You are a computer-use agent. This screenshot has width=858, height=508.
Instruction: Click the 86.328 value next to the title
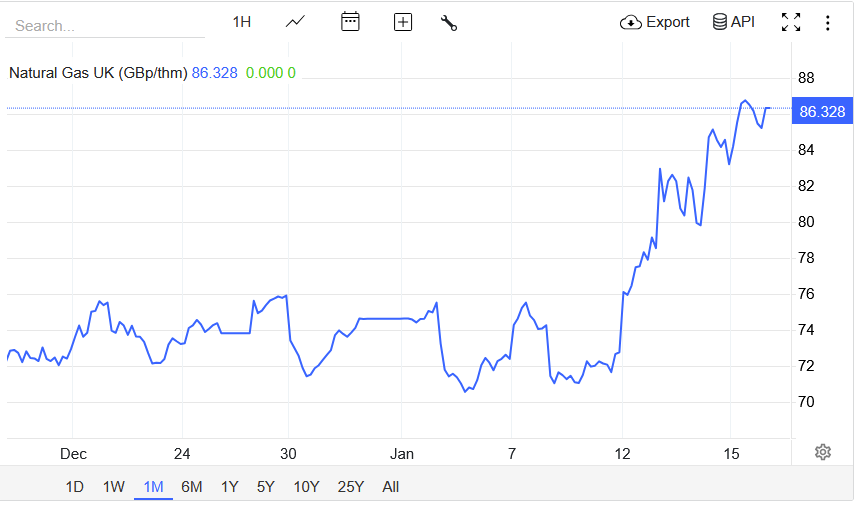click(x=214, y=73)
